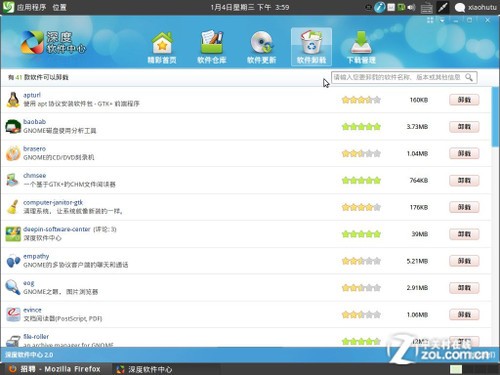500x375 pixels.
Task: Click the file-roller archive manager icon
Action: (13, 340)
